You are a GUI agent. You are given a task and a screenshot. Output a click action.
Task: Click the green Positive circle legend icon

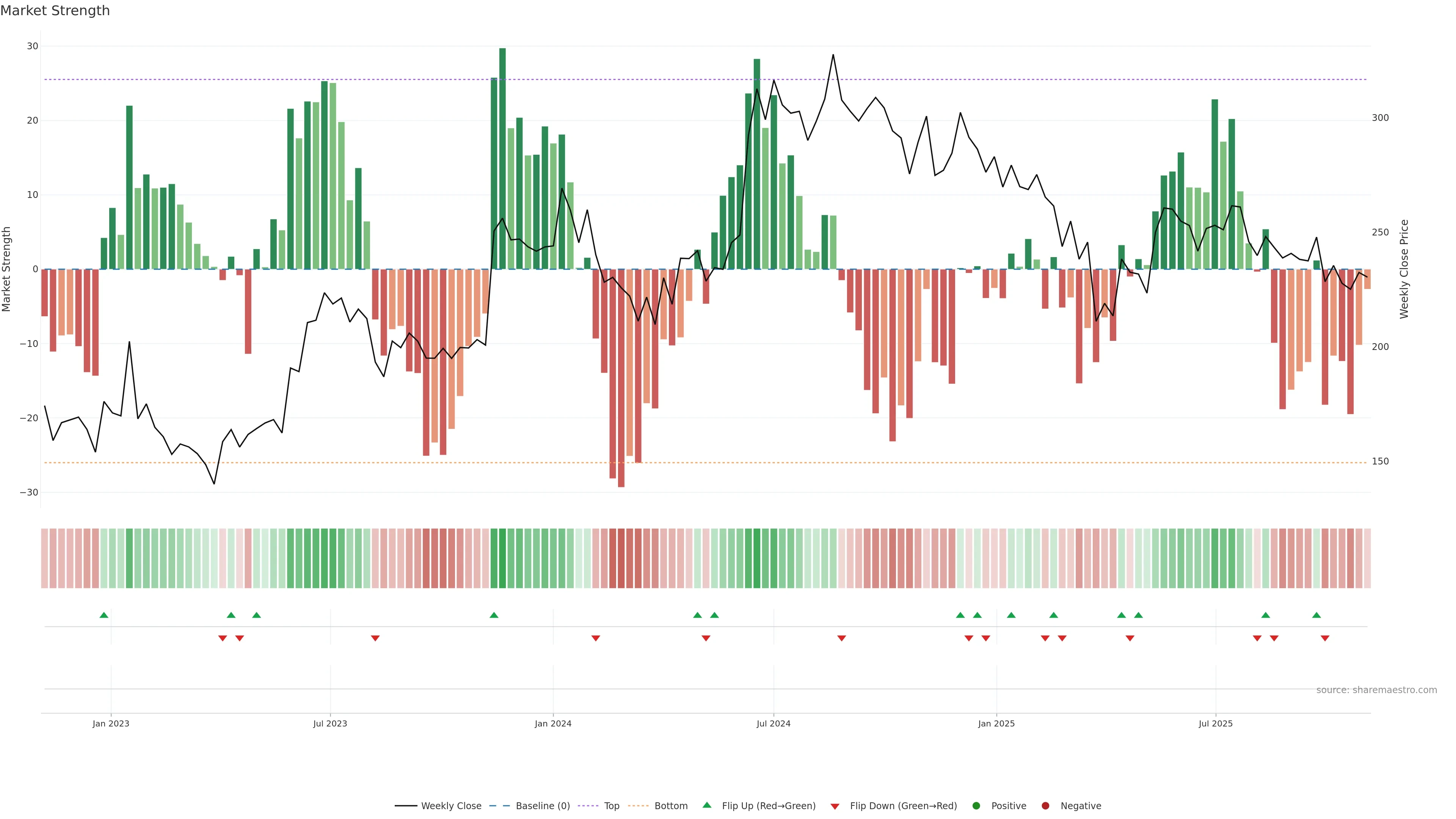pos(976,805)
